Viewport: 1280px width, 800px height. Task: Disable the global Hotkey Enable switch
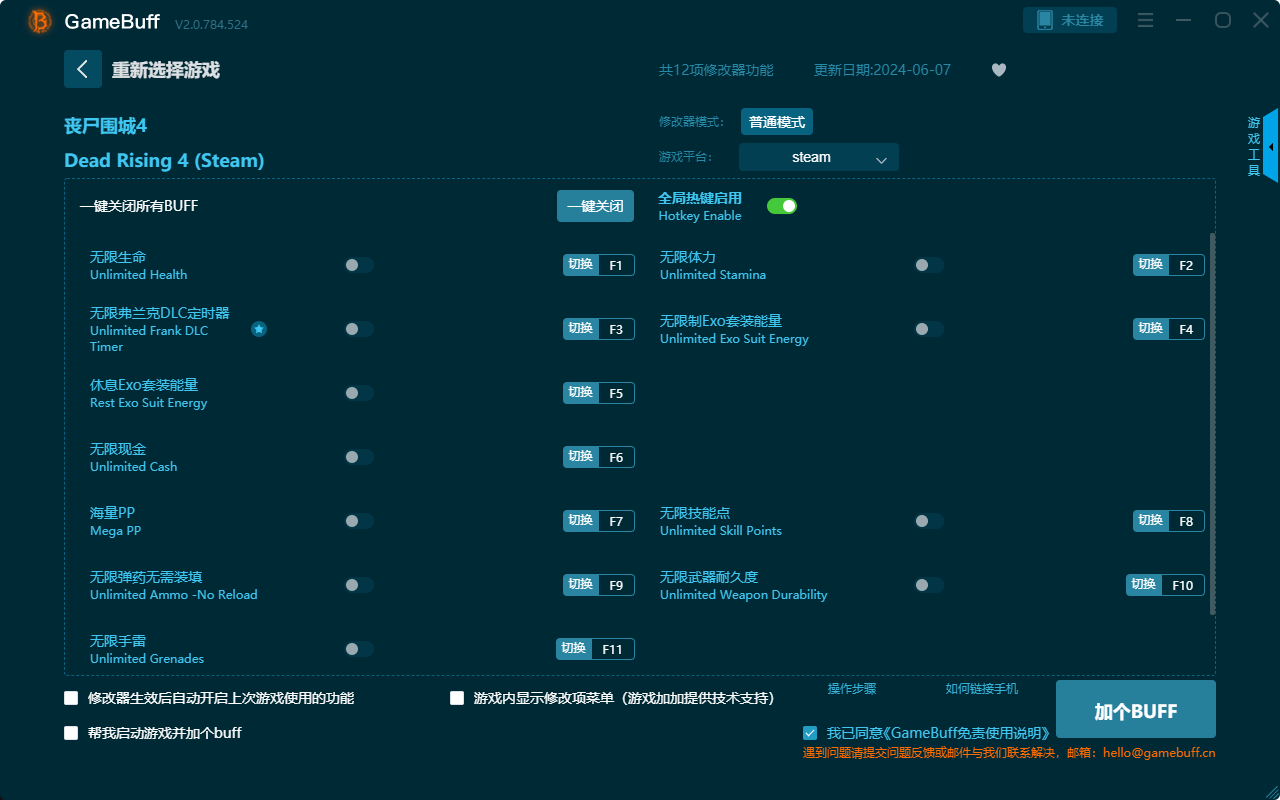782,206
